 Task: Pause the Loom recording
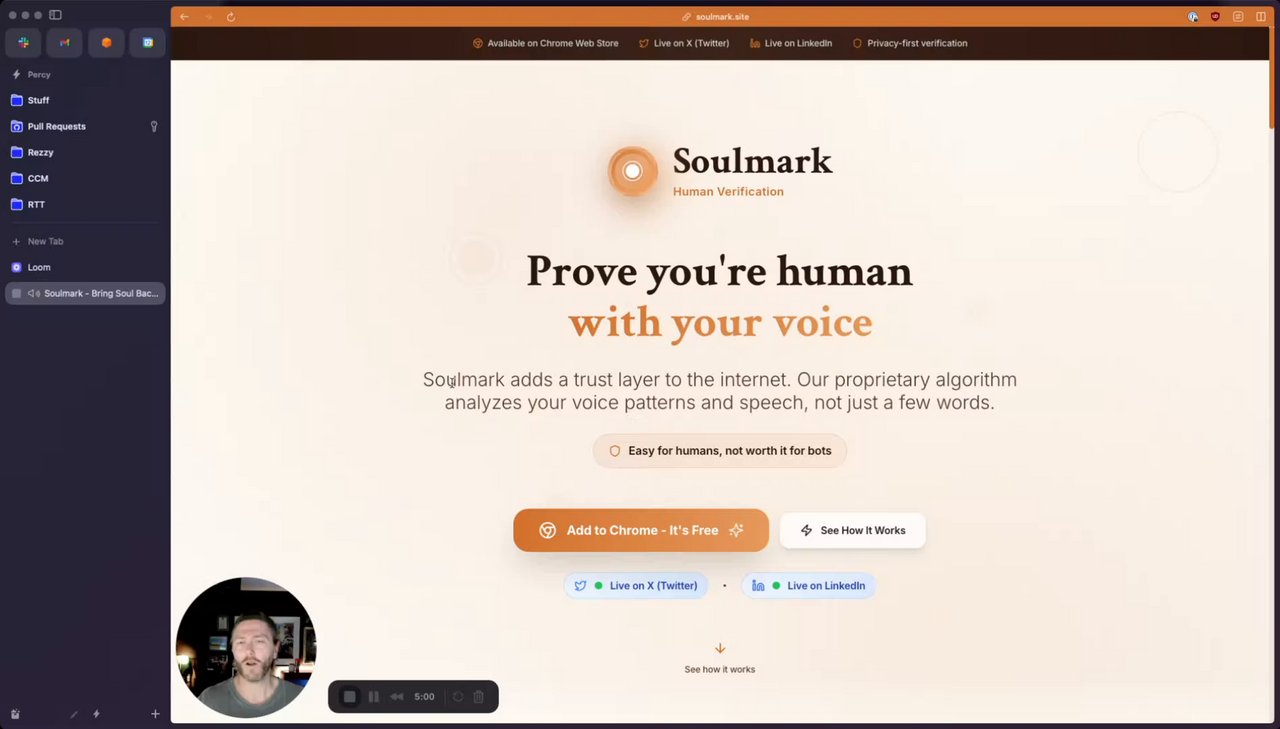pyautogui.click(x=373, y=697)
